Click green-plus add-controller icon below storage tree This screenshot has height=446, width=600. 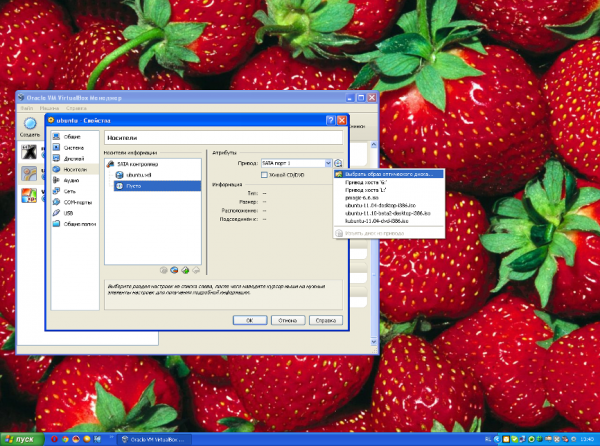click(185, 270)
